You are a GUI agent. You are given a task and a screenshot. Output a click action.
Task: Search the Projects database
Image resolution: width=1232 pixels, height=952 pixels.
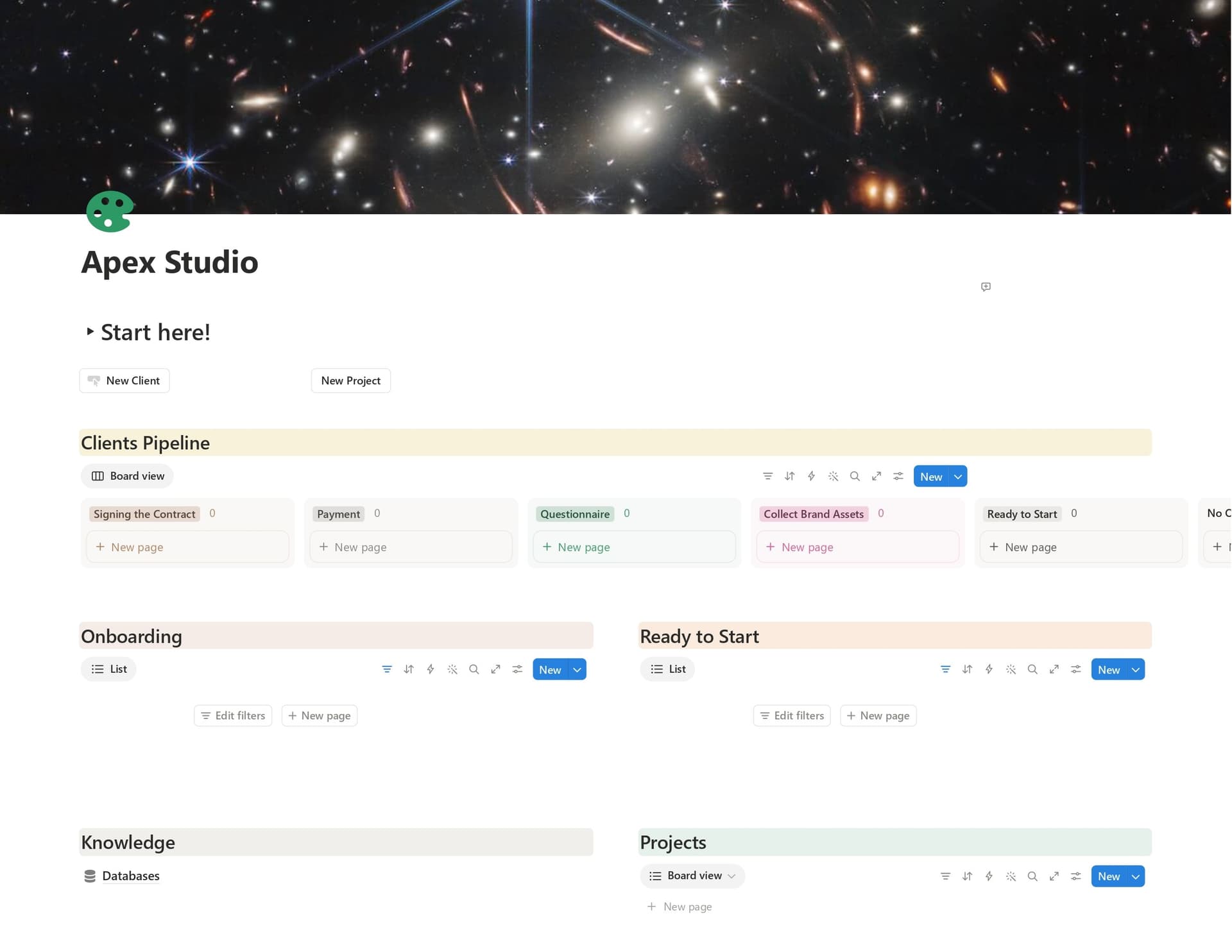(1032, 876)
